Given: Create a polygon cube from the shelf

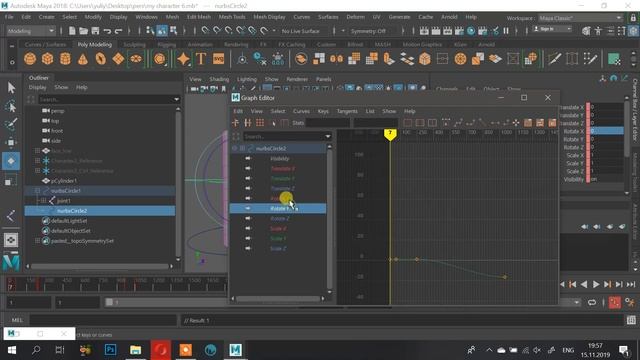Looking at the screenshot, I should coord(47,59).
